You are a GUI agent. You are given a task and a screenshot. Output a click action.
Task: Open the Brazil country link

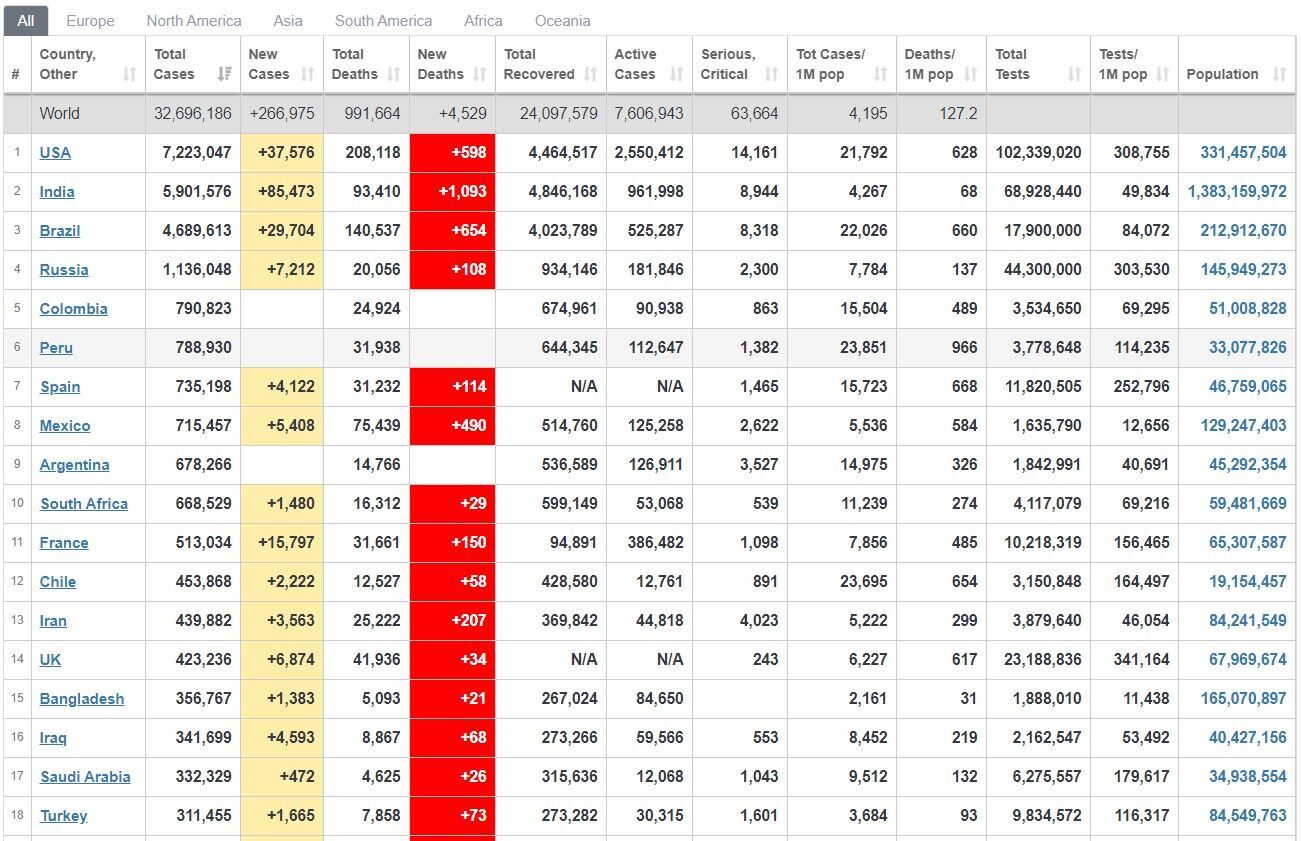pyautogui.click(x=60, y=231)
